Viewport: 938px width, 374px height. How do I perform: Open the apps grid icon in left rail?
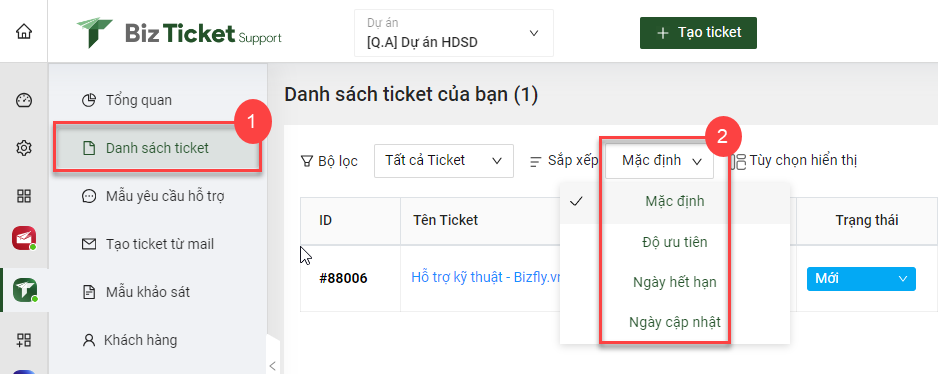pyautogui.click(x=24, y=196)
